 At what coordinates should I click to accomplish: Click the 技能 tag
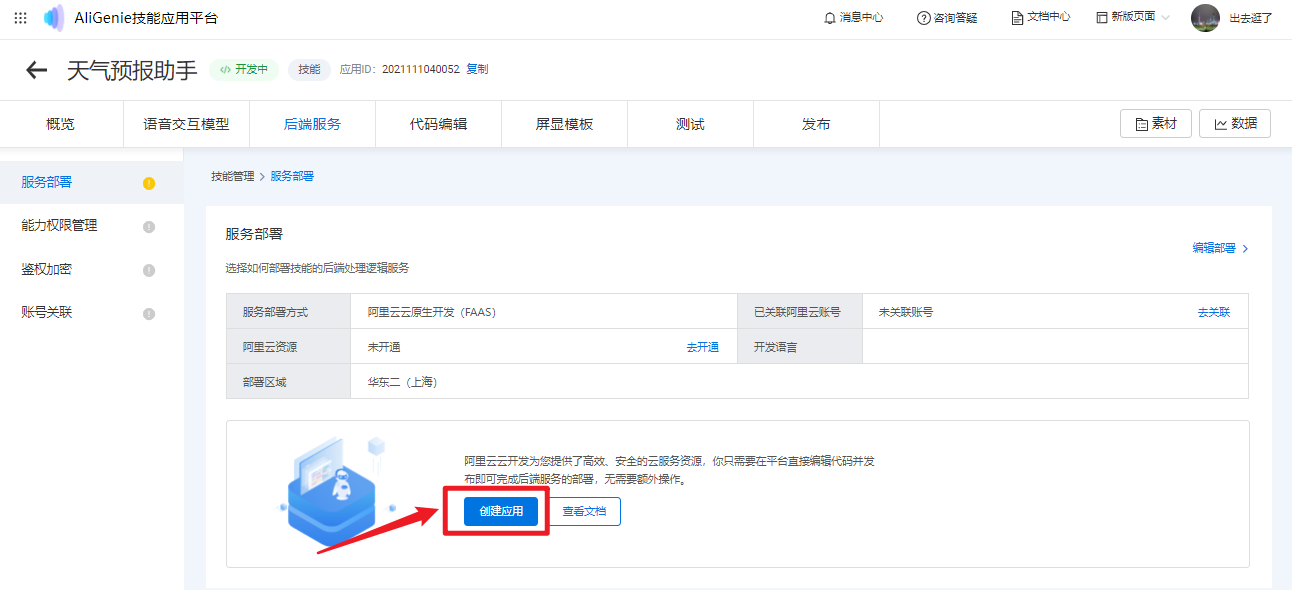pos(309,69)
